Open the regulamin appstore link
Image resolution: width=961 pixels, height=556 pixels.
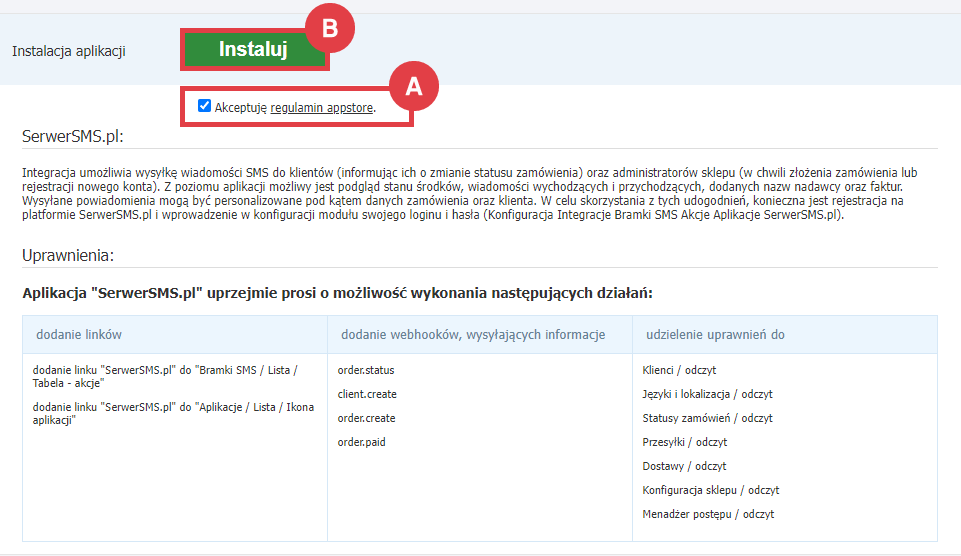(x=322, y=107)
